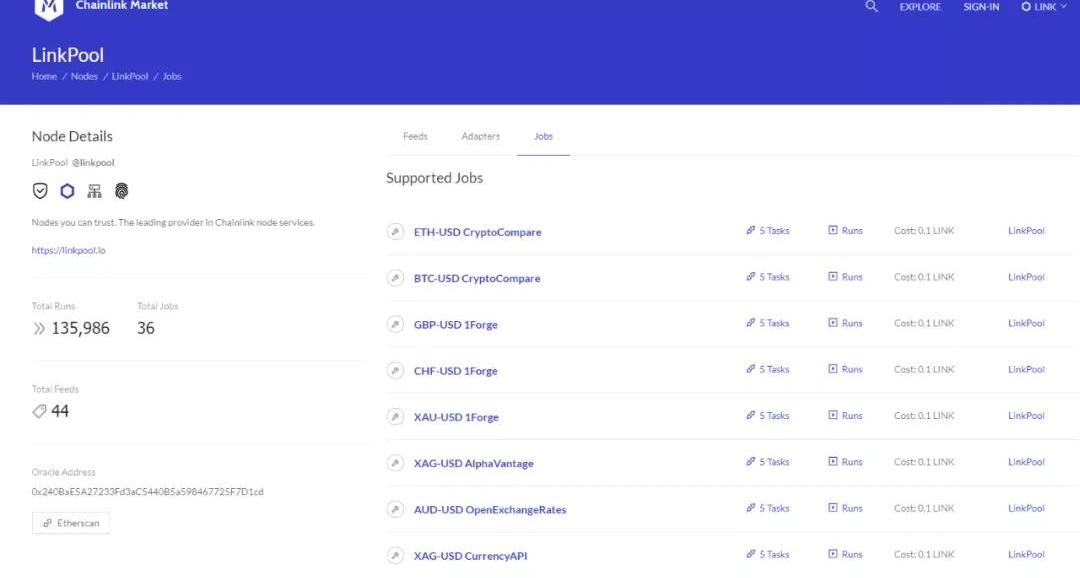Open the GBP-USD 1Forge job
This screenshot has height=578, width=1080.
click(455, 324)
